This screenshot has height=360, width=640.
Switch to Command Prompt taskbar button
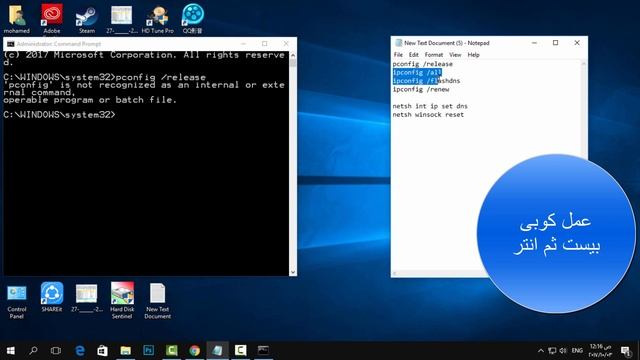[263, 350]
